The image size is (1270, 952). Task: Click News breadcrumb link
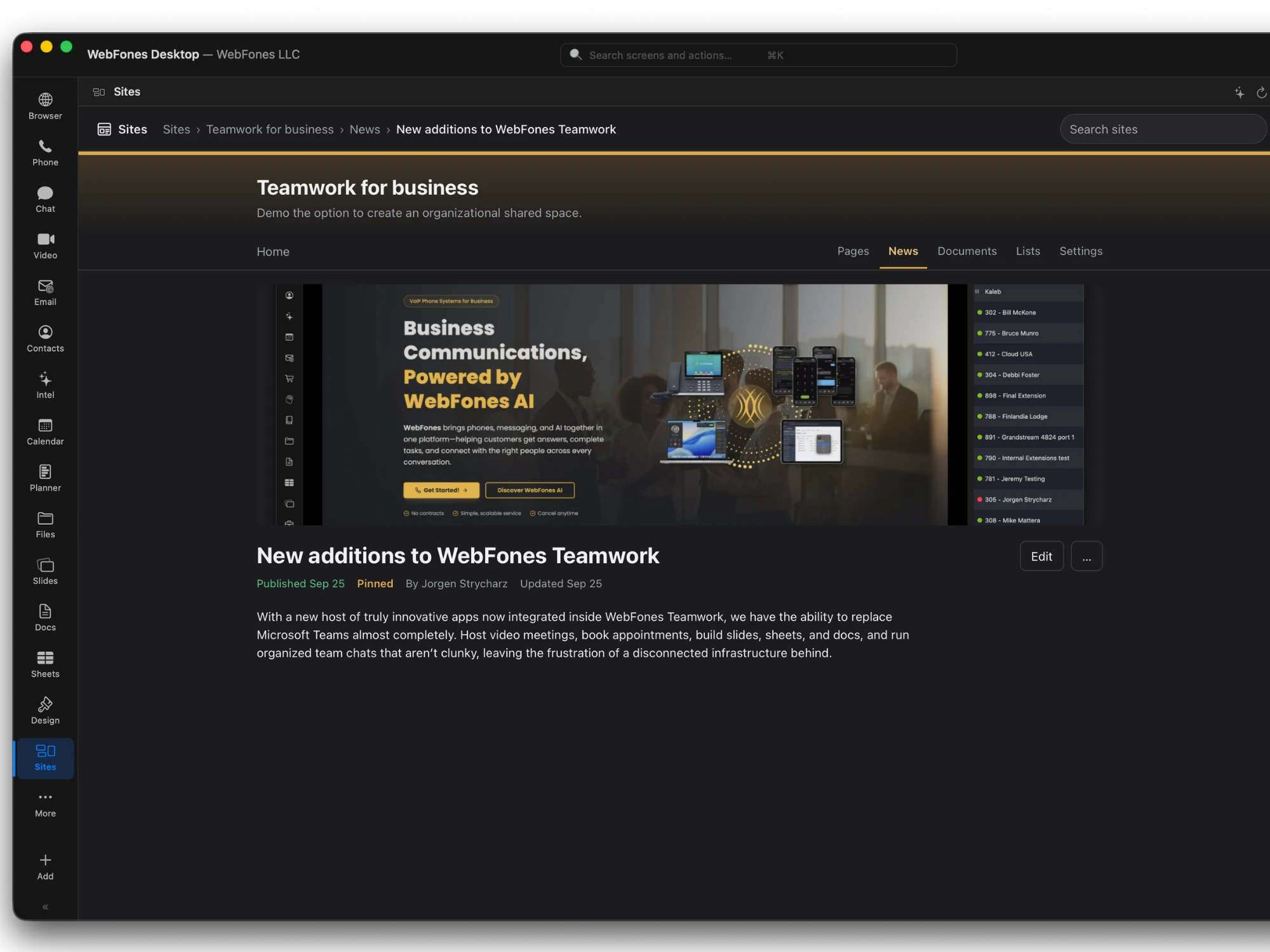364,129
